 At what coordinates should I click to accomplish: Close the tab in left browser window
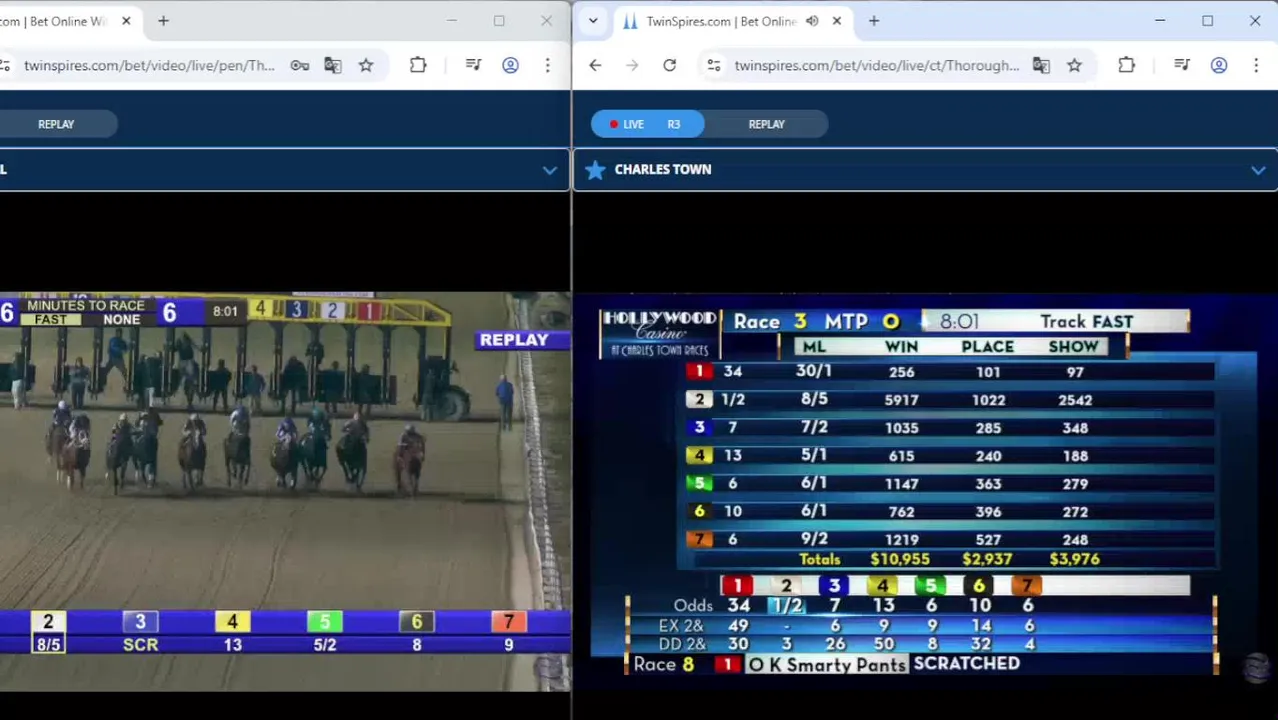[x=126, y=21]
